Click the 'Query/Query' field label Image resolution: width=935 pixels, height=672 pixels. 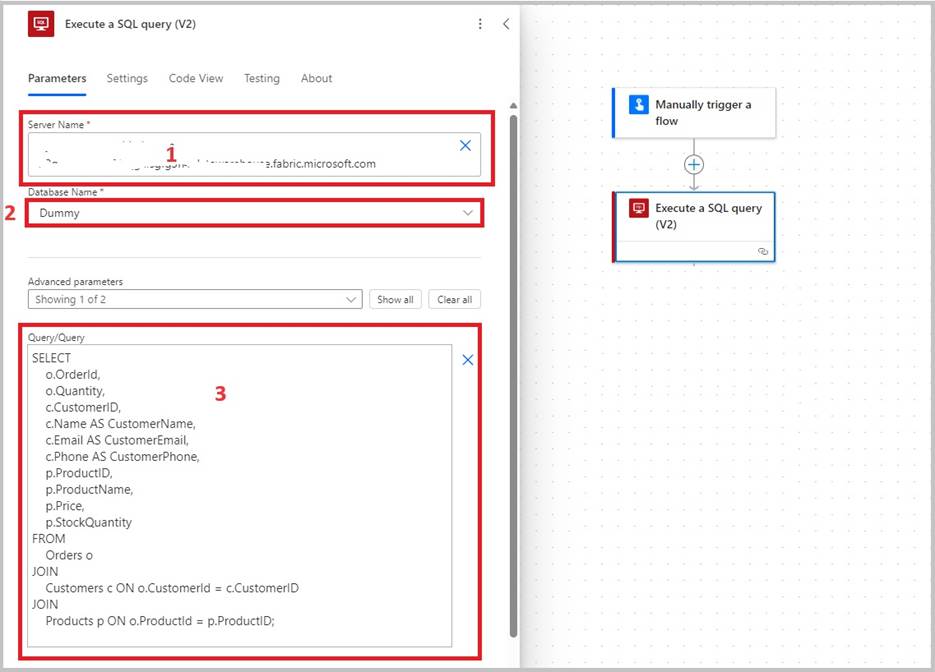coord(56,337)
